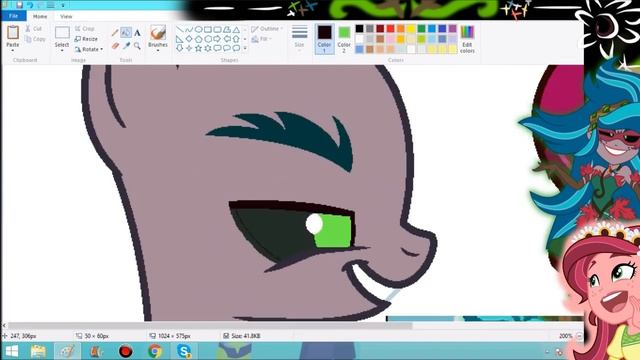The image size is (640, 360).
Task: Open Google Chrome from taskbar
Action: pyautogui.click(x=155, y=351)
